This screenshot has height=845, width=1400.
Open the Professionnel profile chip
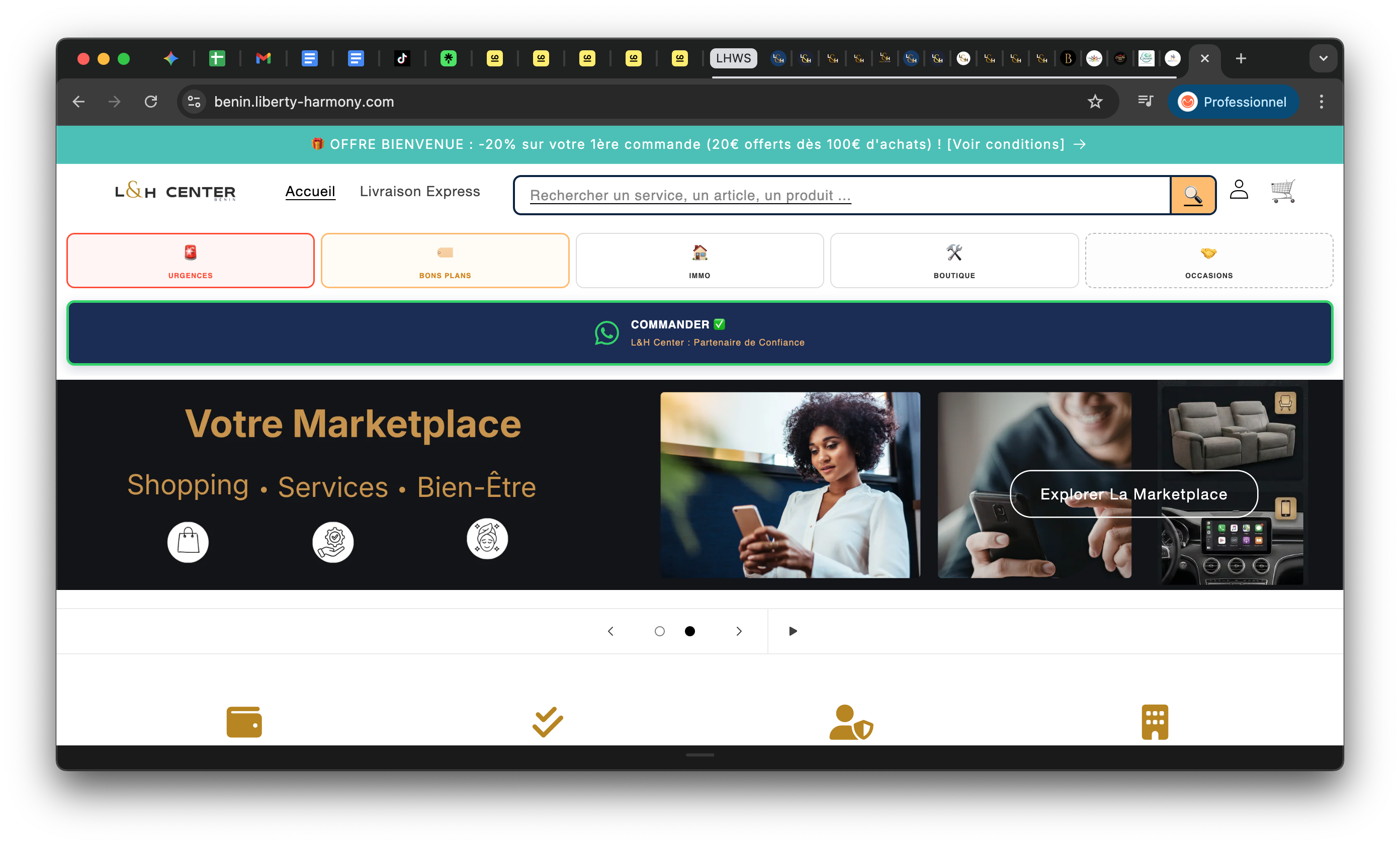pyautogui.click(x=1233, y=102)
